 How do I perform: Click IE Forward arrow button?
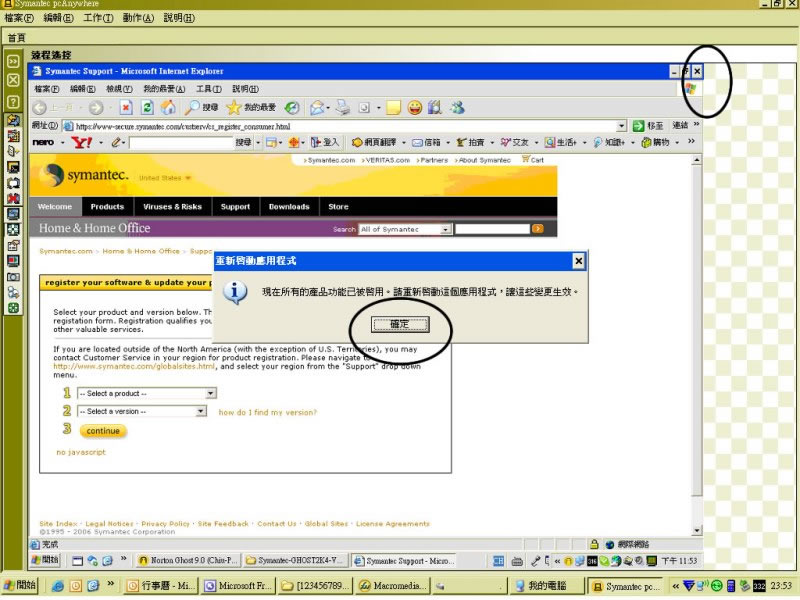tap(96, 108)
